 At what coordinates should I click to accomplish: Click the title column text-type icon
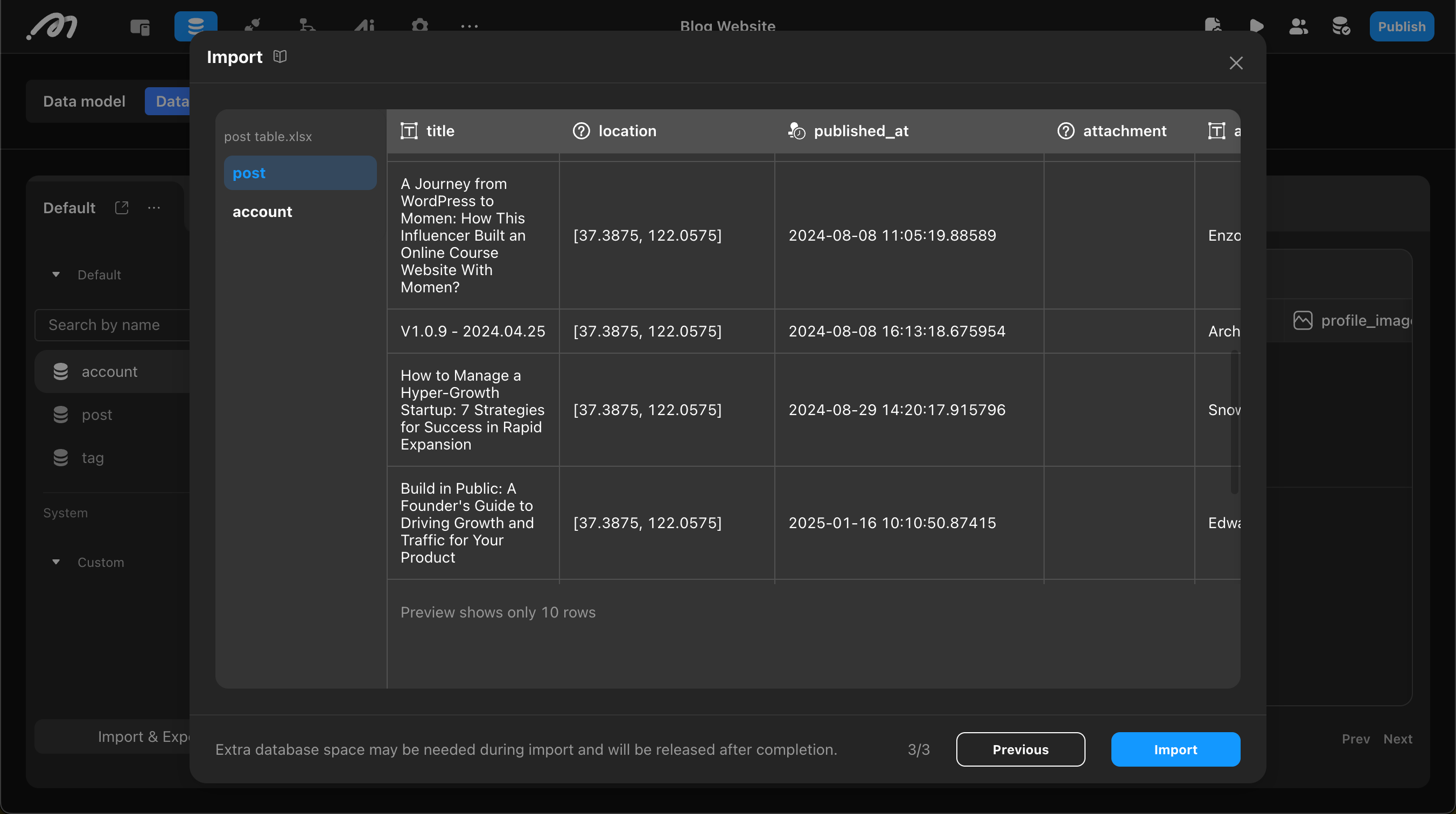tap(409, 131)
